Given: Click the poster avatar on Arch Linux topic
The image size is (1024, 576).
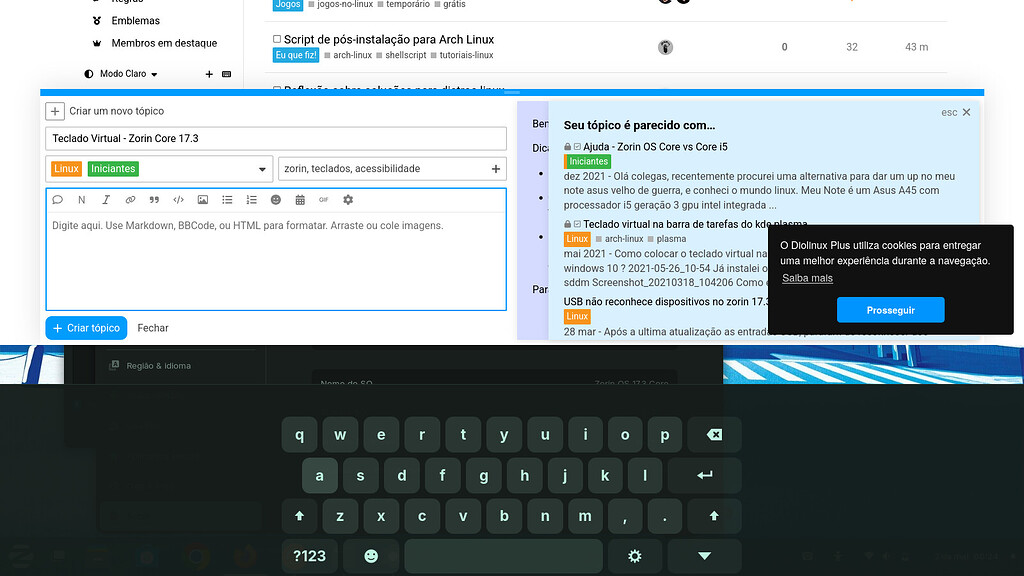Looking at the screenshot, I should click(665, 47).
